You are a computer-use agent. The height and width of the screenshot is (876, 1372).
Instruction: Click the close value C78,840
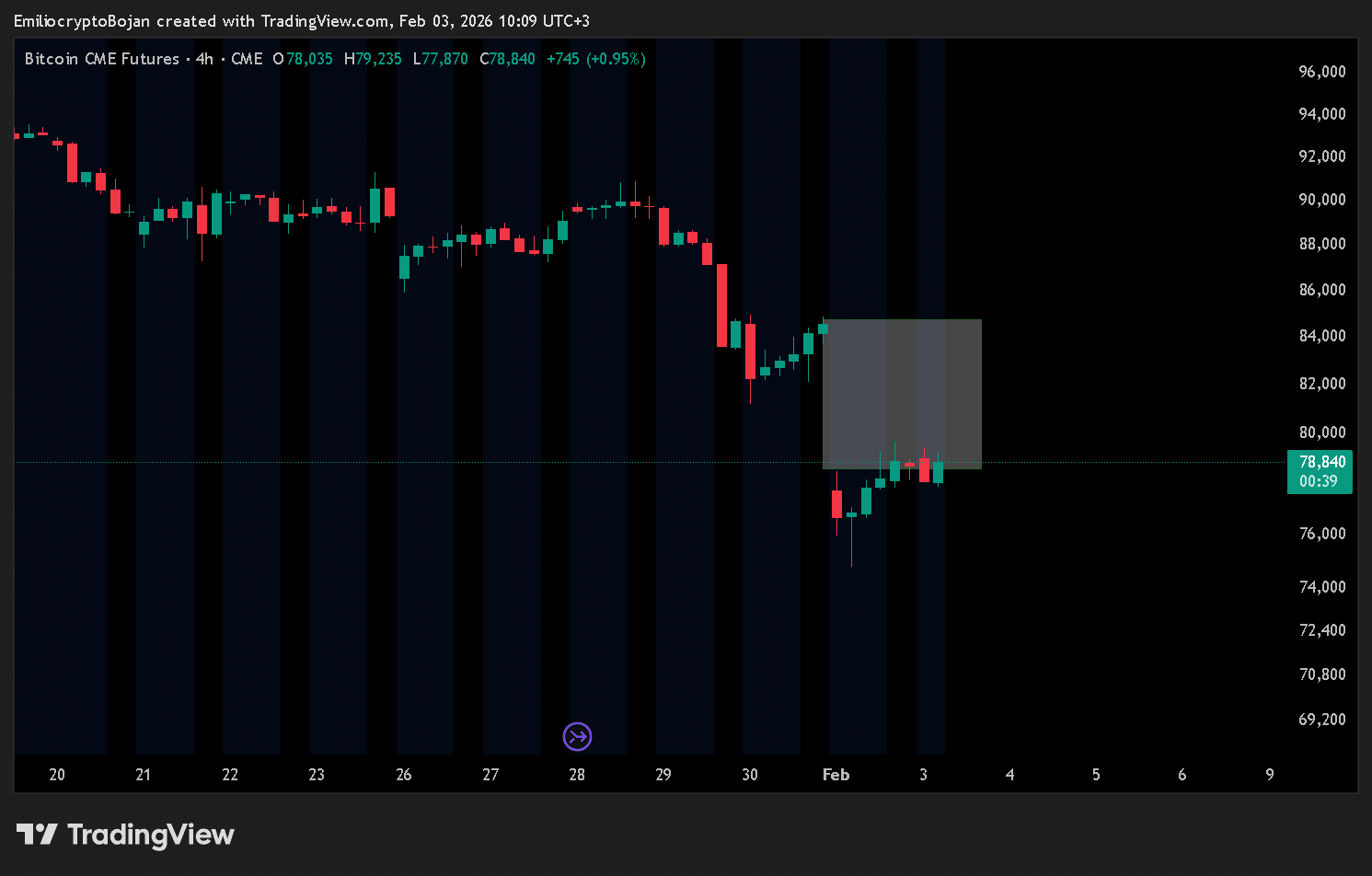[507, 59]
